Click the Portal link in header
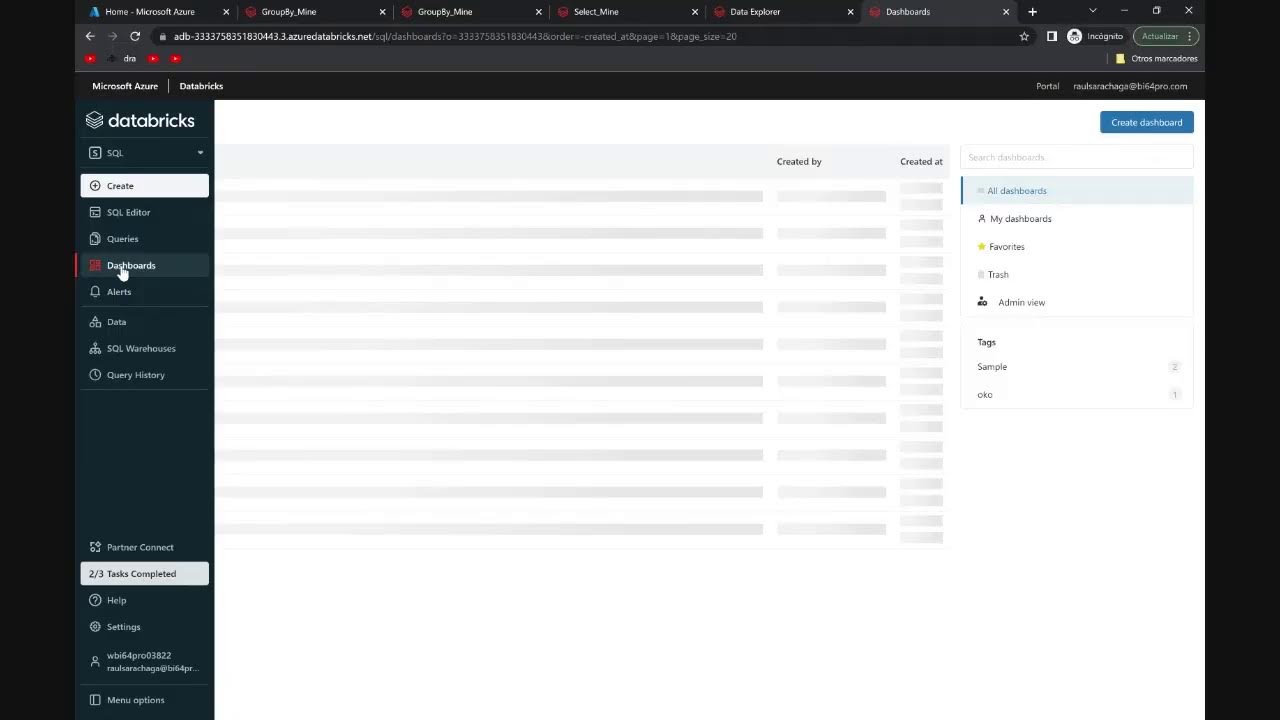The height and width of the screenshot is (720, 1280). [1047, 86]
